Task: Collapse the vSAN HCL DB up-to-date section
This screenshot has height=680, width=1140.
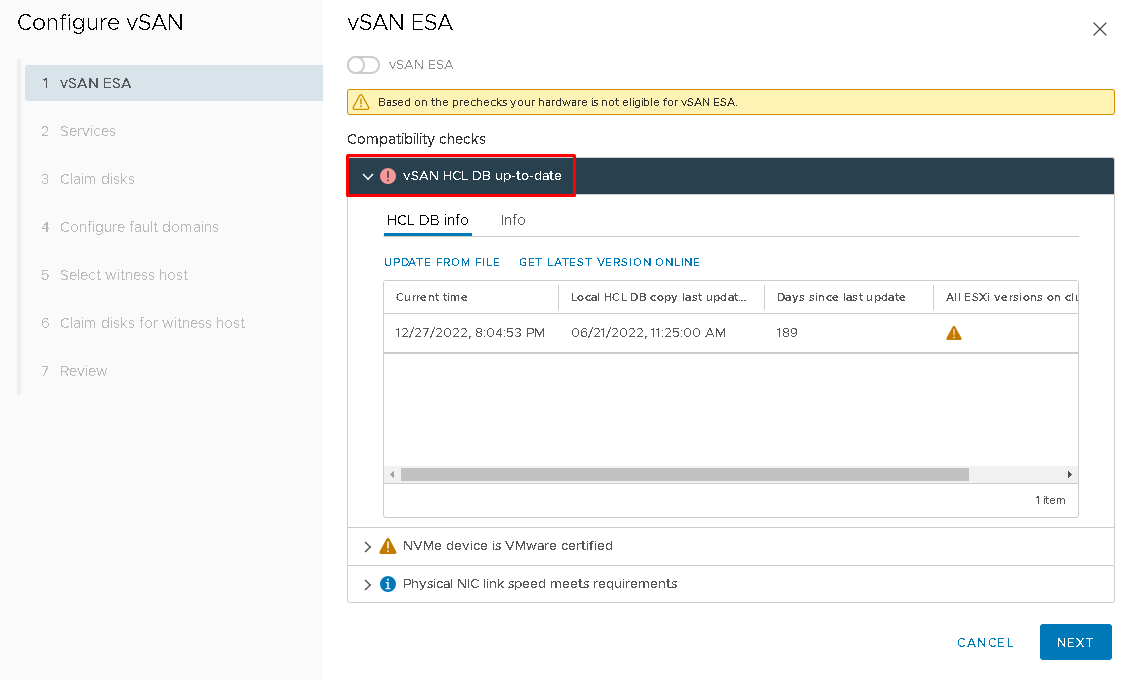Action: (x=367, y=175)
